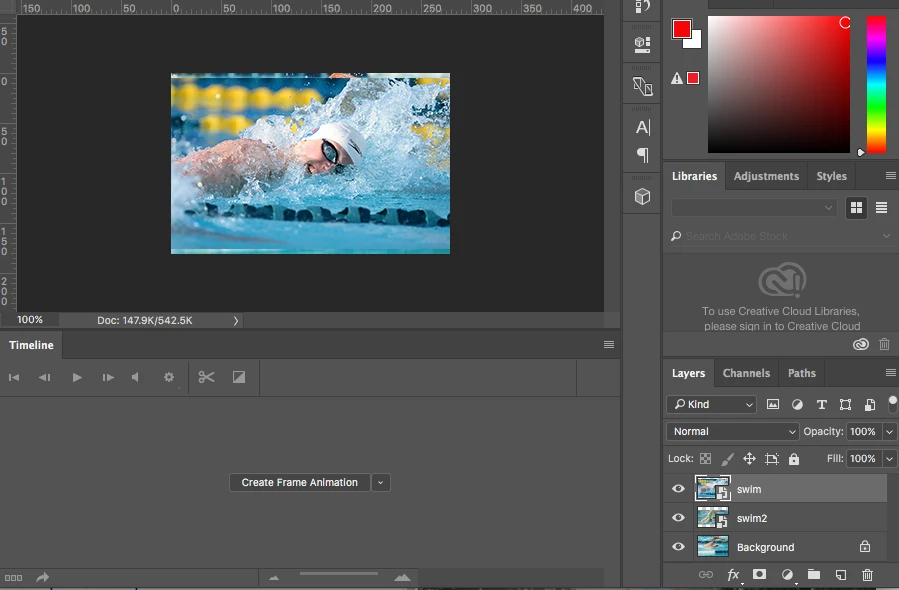Expand the Fill slider dropdown arrow

coord(889,459)
